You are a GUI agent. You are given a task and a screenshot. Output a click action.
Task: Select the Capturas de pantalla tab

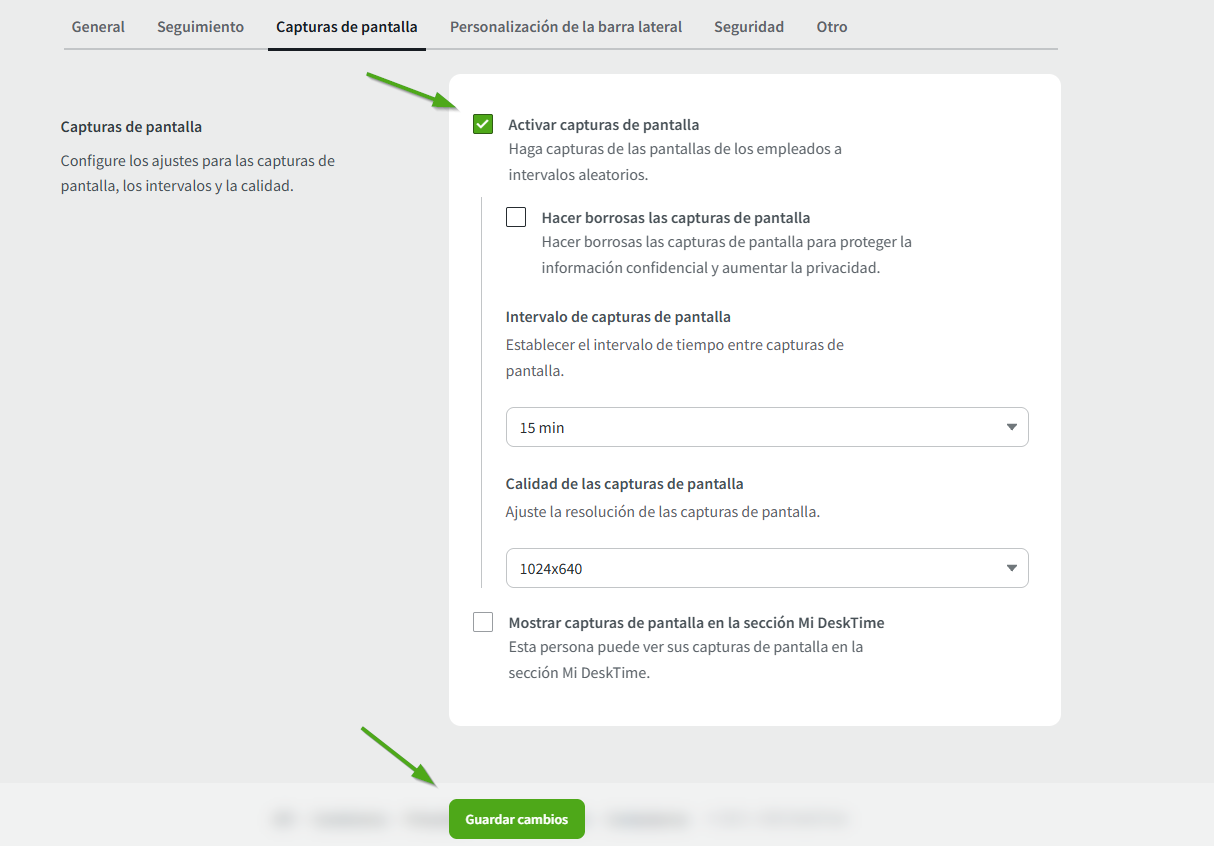tap(346, 27)
